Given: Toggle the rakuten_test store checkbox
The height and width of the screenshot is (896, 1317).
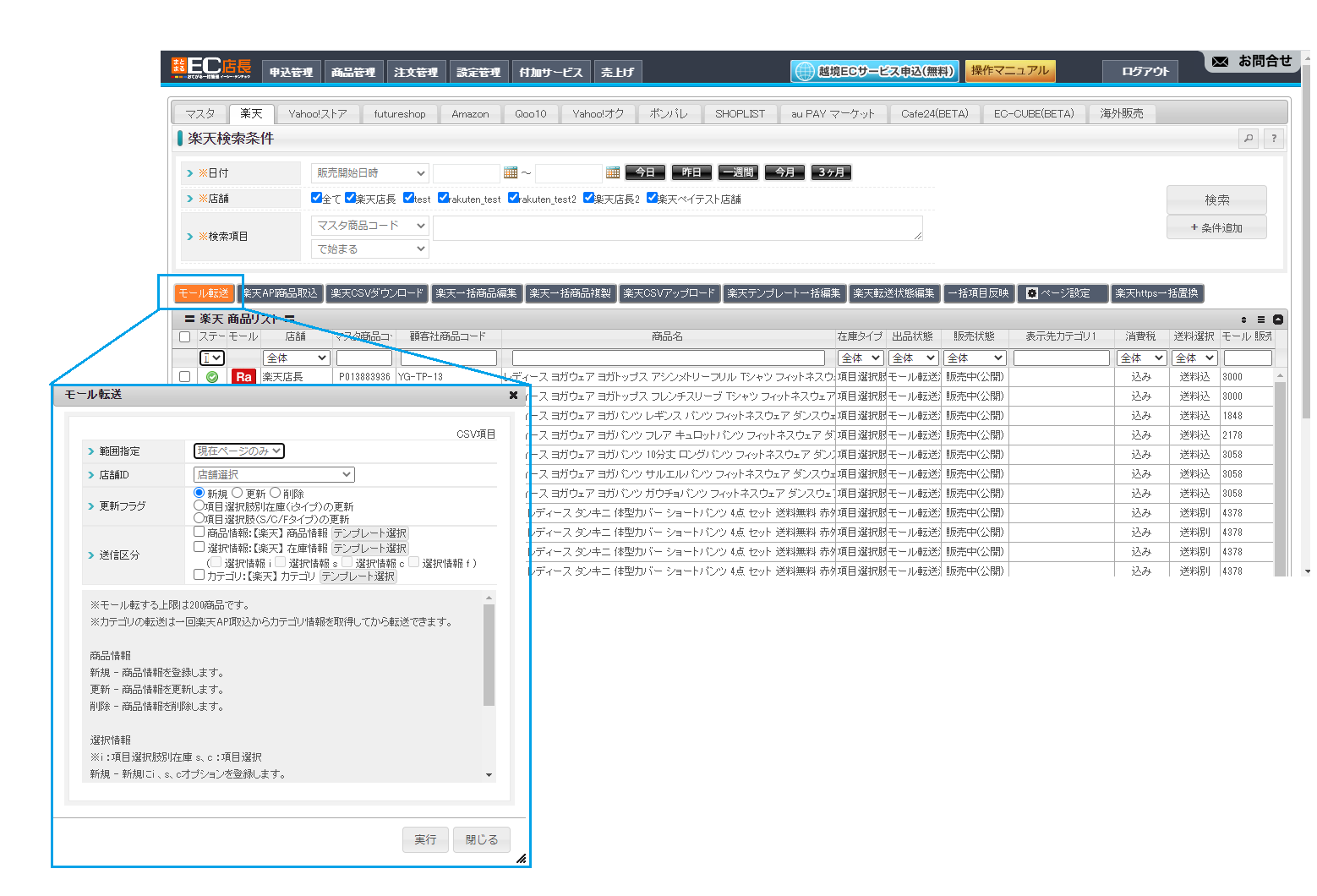Looking at the screenshot, I should 443,198.
